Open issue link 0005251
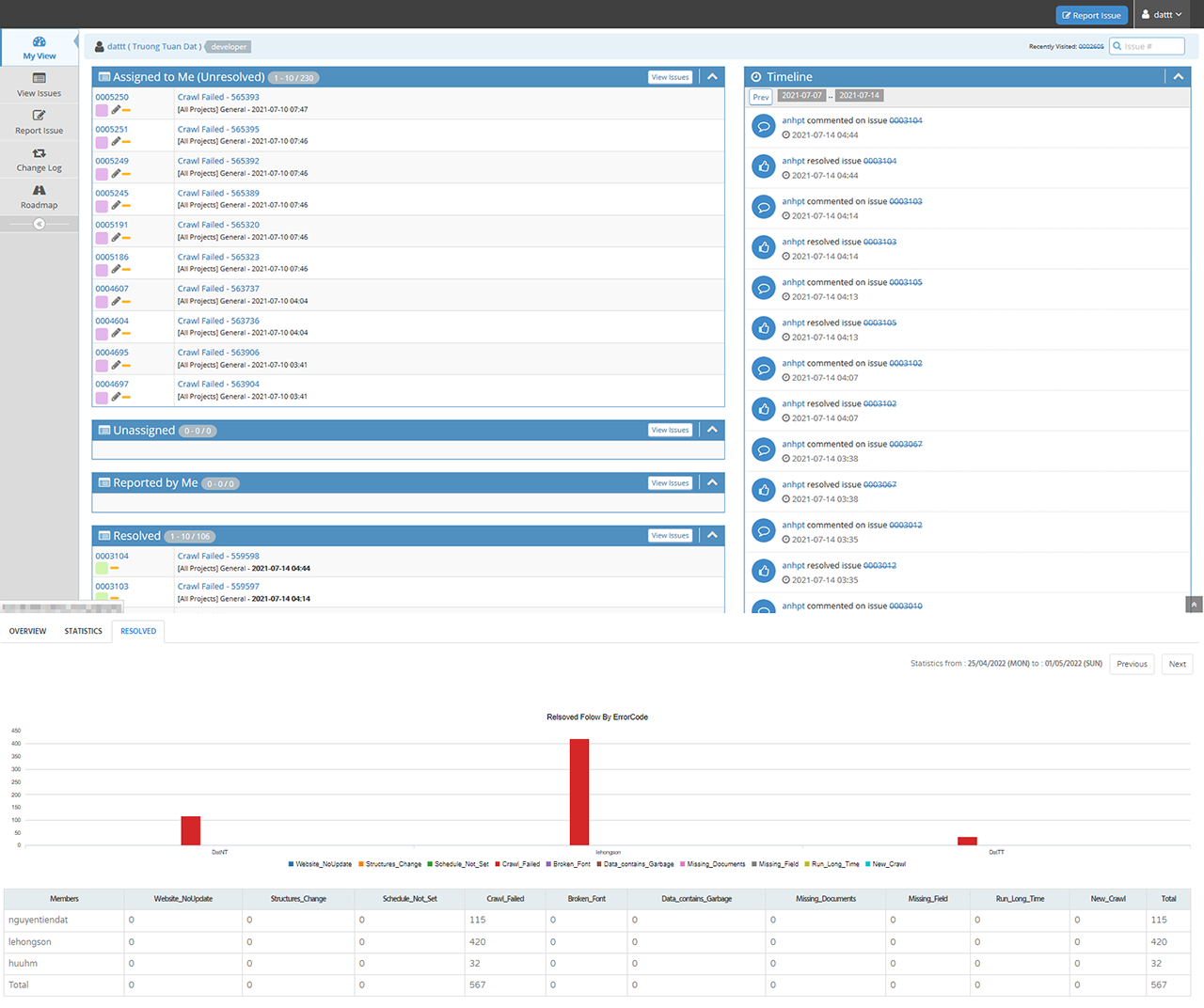The width and height of the screenshot is (1204, 1008). pos(111,130)
